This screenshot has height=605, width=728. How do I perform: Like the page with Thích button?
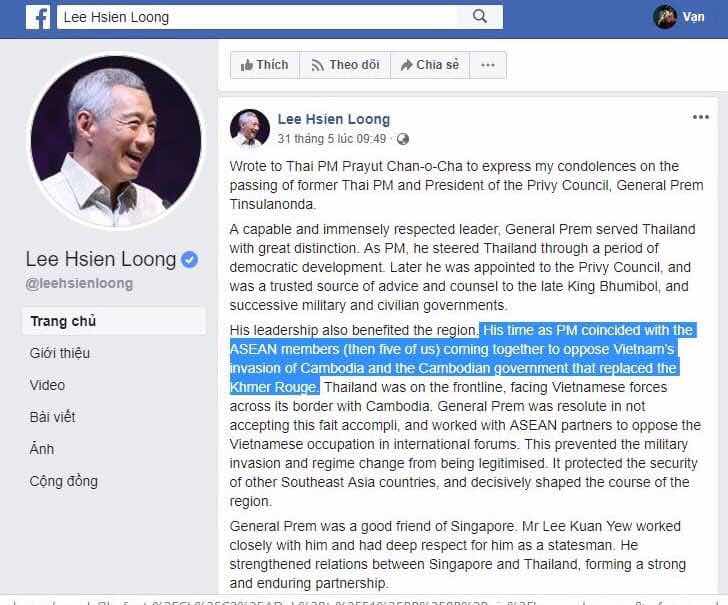[265, 65]
